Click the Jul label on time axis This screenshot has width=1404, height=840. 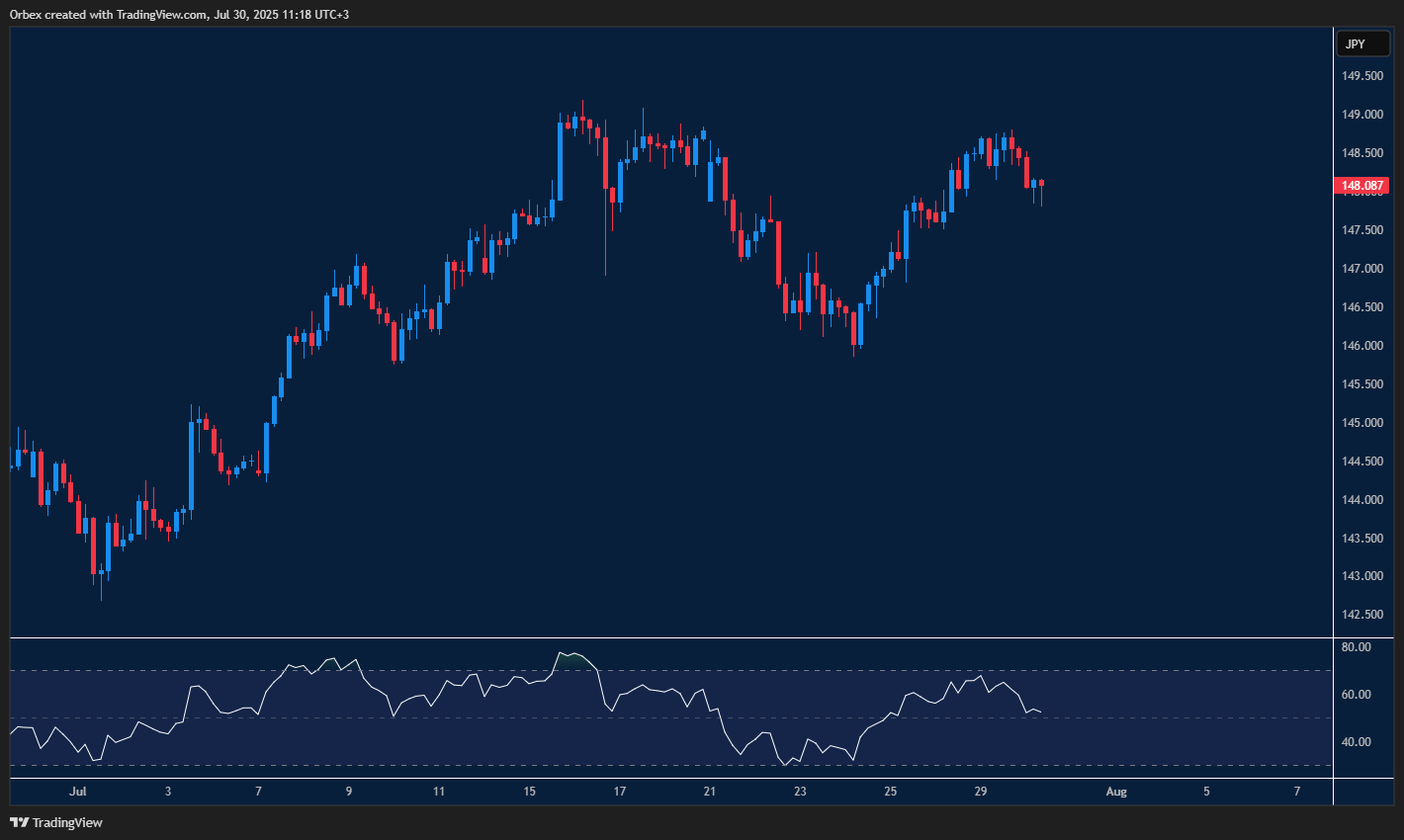(x=78, y=792)
